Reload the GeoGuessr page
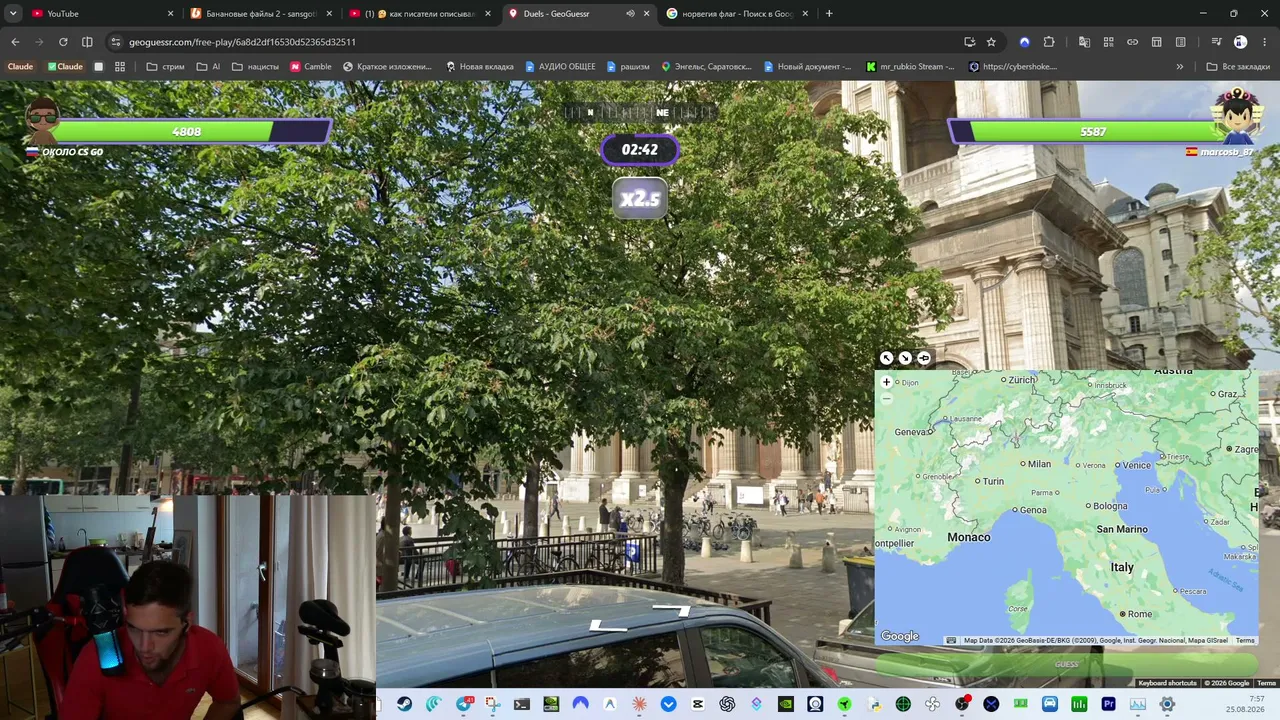 click(63, 42)
